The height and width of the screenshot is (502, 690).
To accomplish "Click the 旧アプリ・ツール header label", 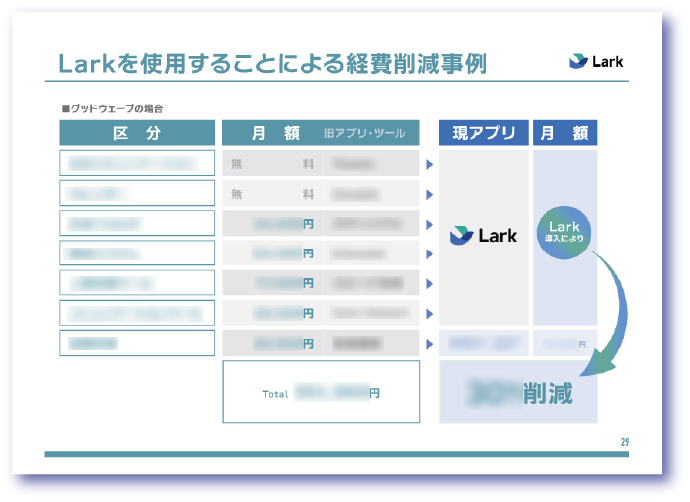I will 364,133.
